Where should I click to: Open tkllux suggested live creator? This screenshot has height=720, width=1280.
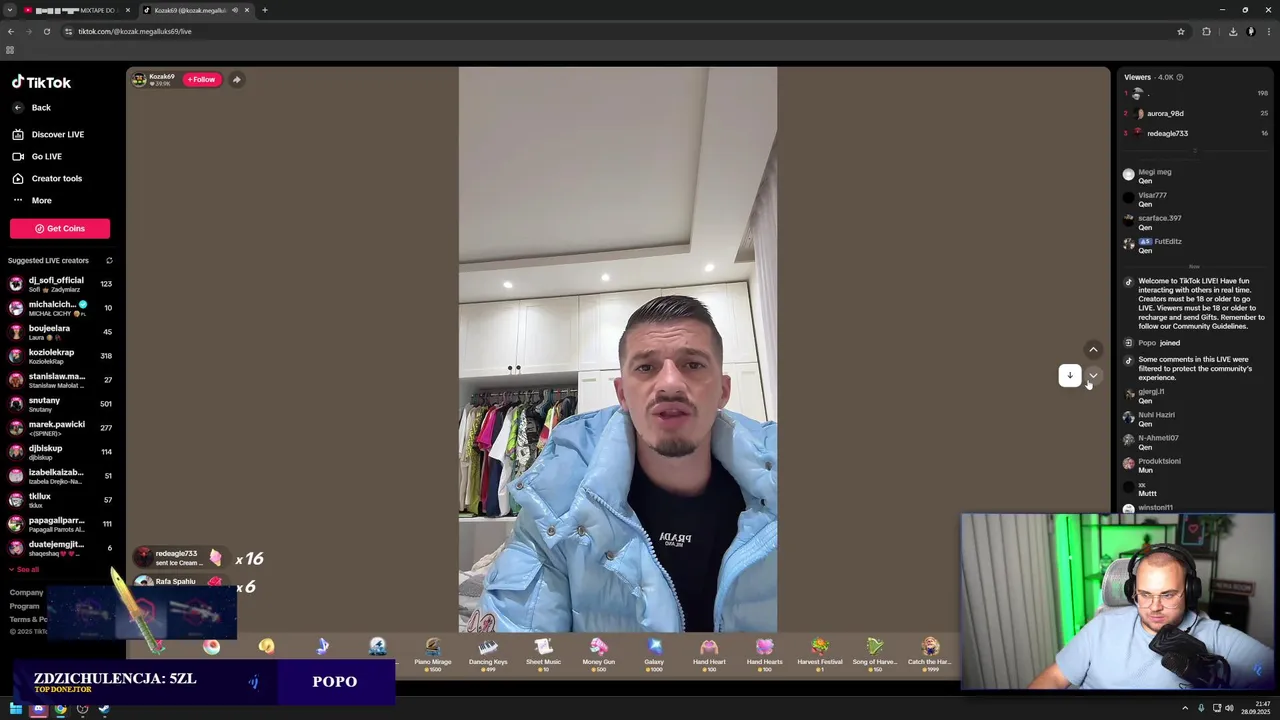[x=60, y=500]
